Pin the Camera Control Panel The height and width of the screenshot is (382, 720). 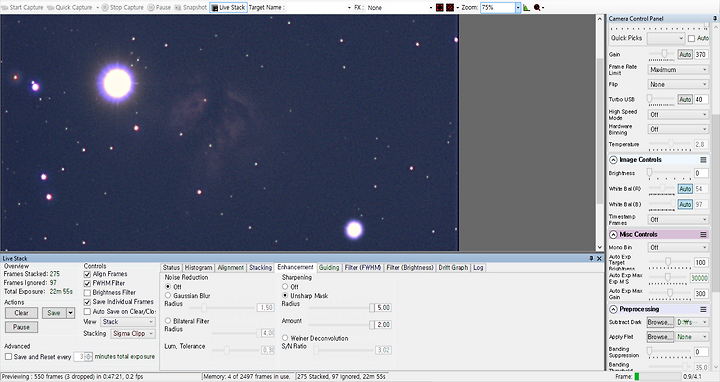(x=715, y=18)
